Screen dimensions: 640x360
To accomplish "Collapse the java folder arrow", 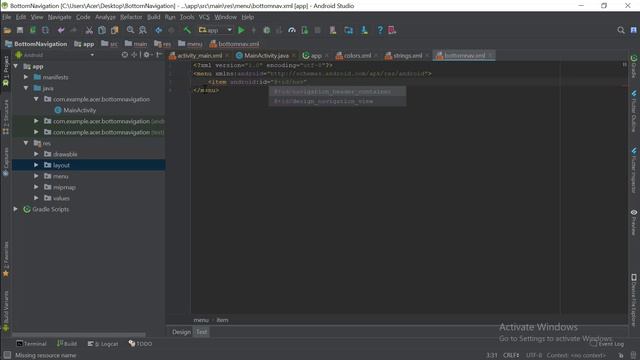I will pyautogui.click(x=26, y=88).
